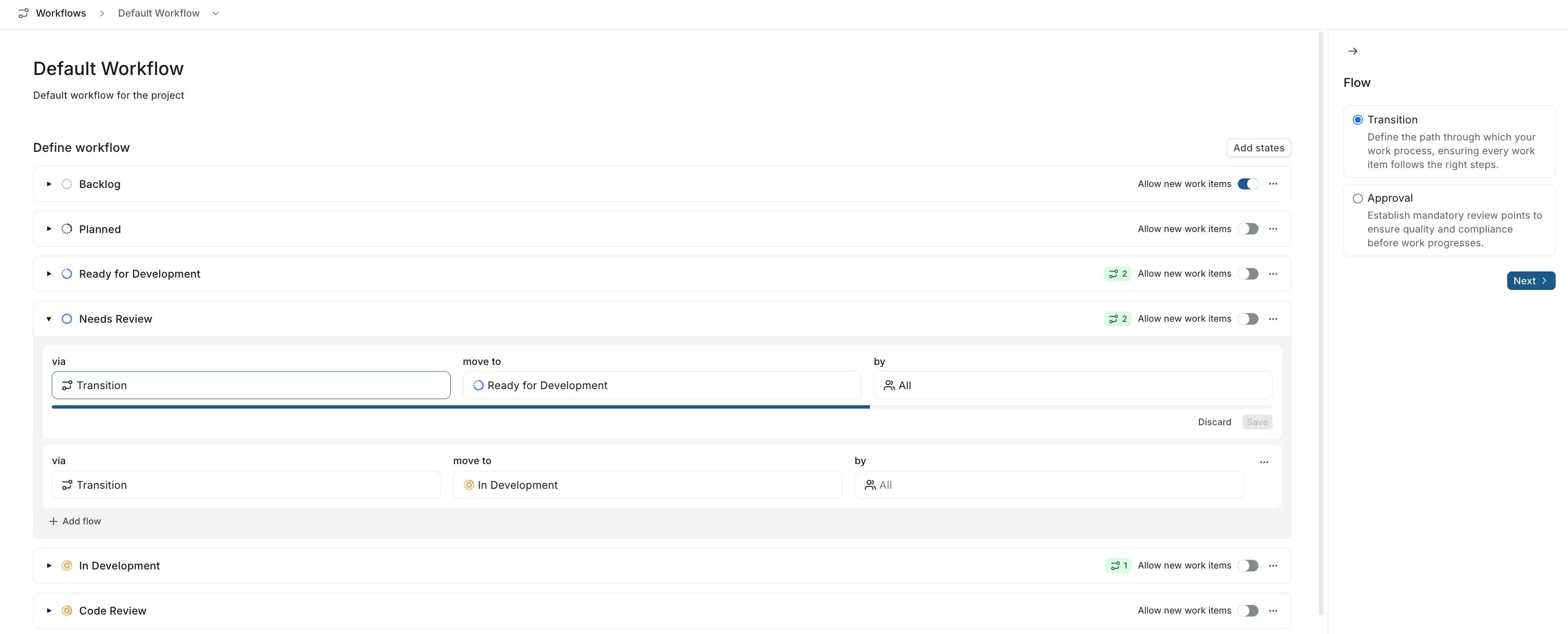Collapse the Flow side panel with the arrow
Viewport: 1568px width, 634px height.
click(1352, 51)
